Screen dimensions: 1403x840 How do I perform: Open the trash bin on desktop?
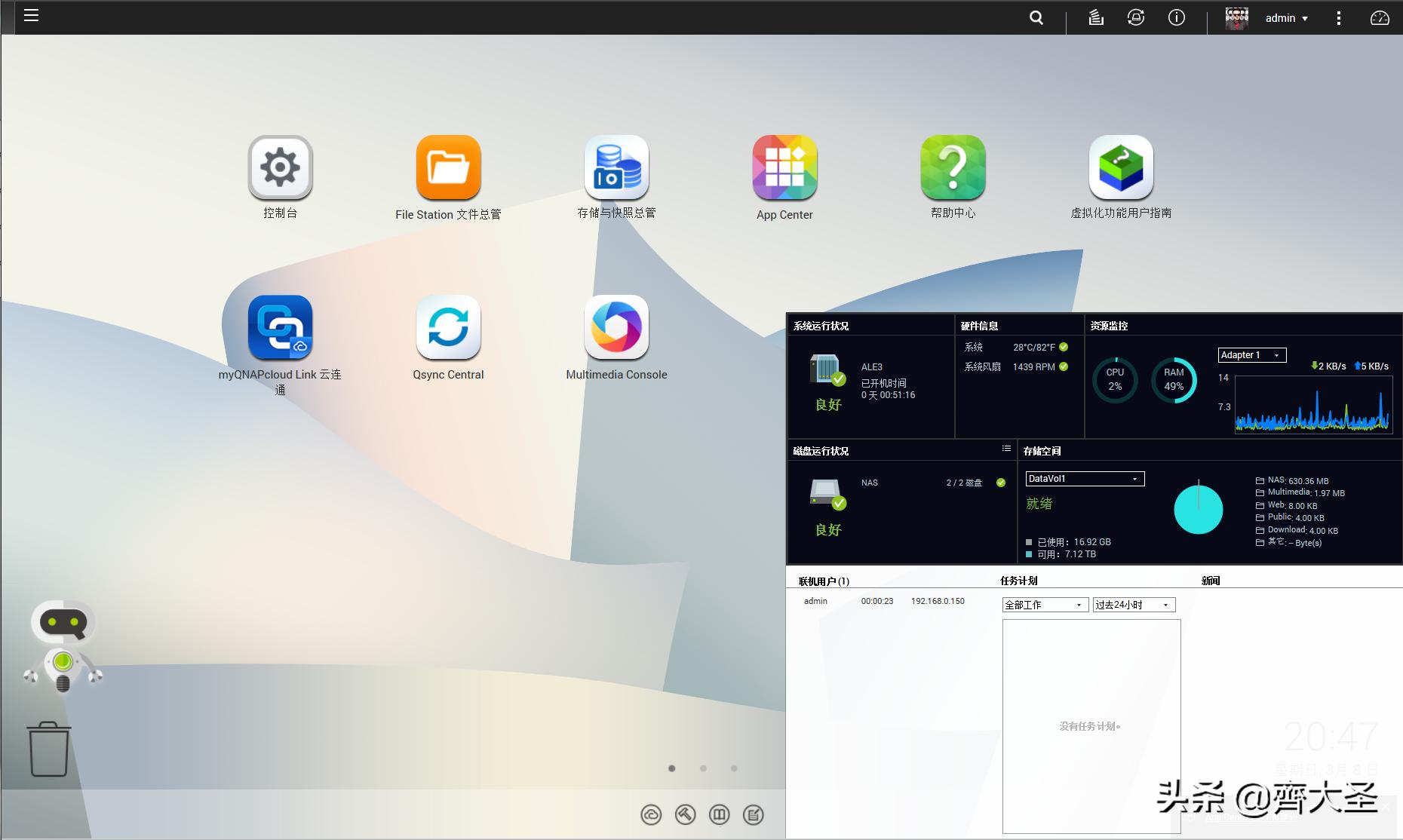click(x=49, y=749)
